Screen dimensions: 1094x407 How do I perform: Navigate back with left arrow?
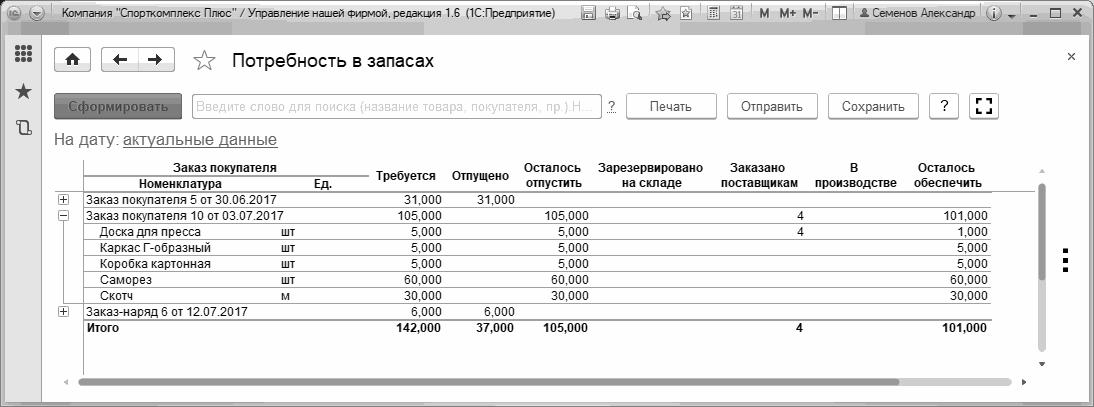pyautogui.click(x=120, y=61)
